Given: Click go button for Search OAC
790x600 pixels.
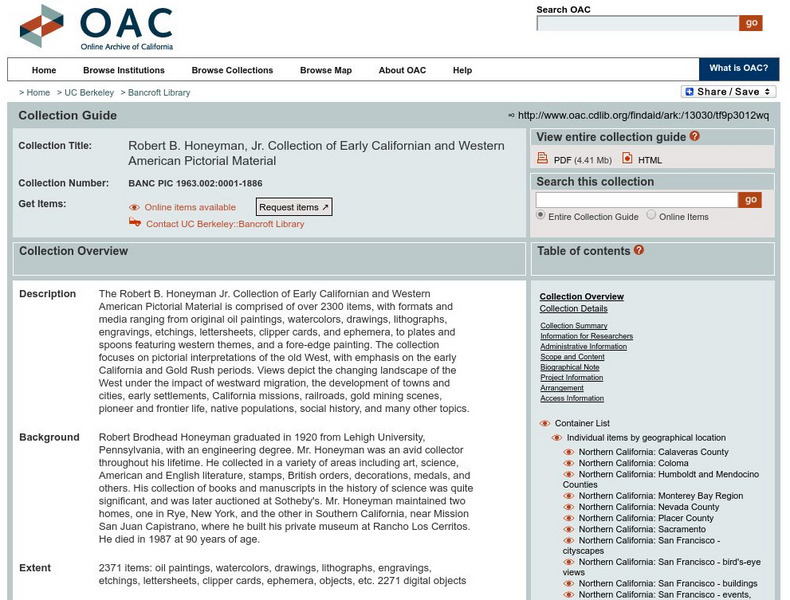Looking at the screenshot, I should coord(751,23).
